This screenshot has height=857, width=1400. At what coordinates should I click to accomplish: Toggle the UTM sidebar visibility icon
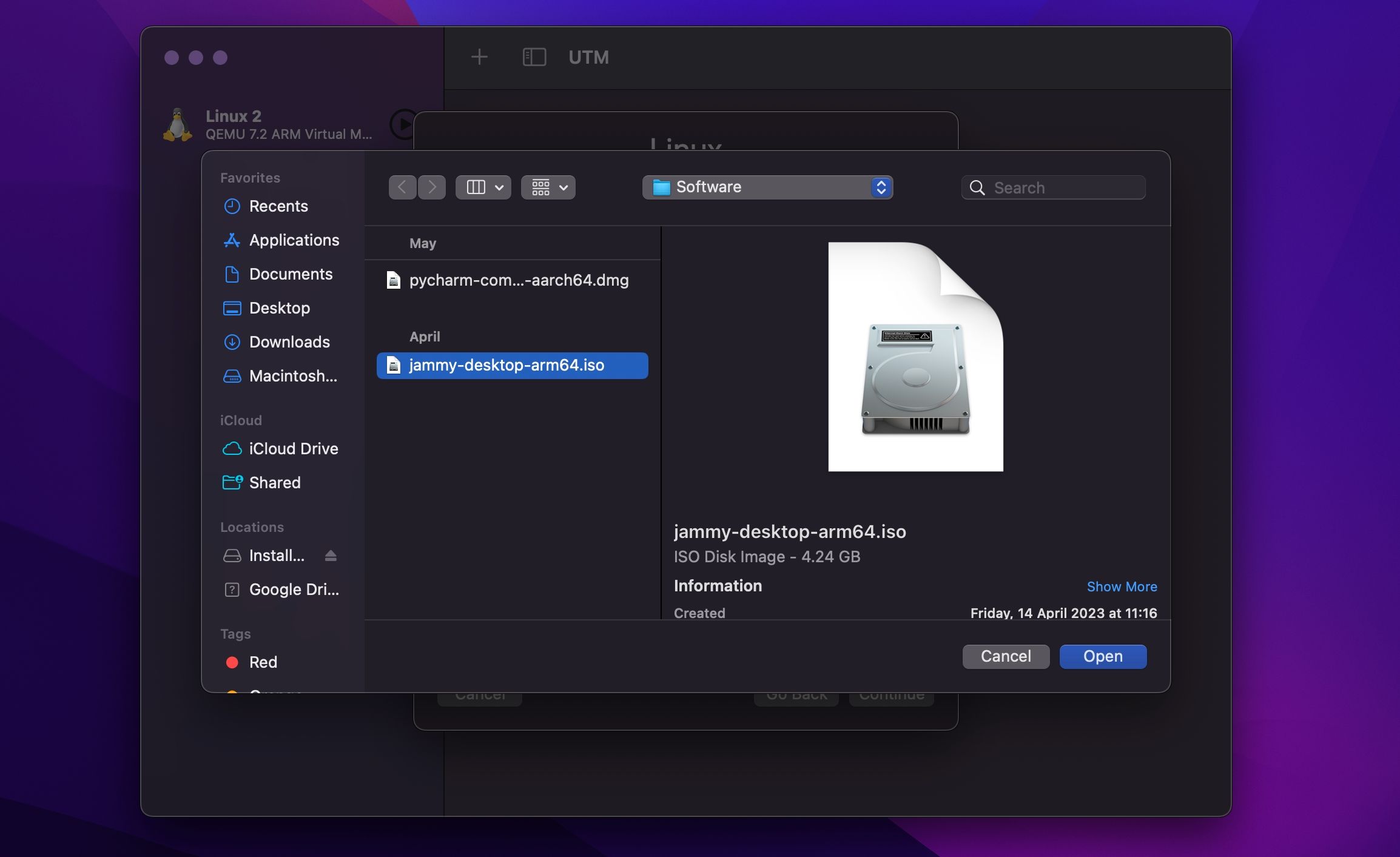[534, 58]
